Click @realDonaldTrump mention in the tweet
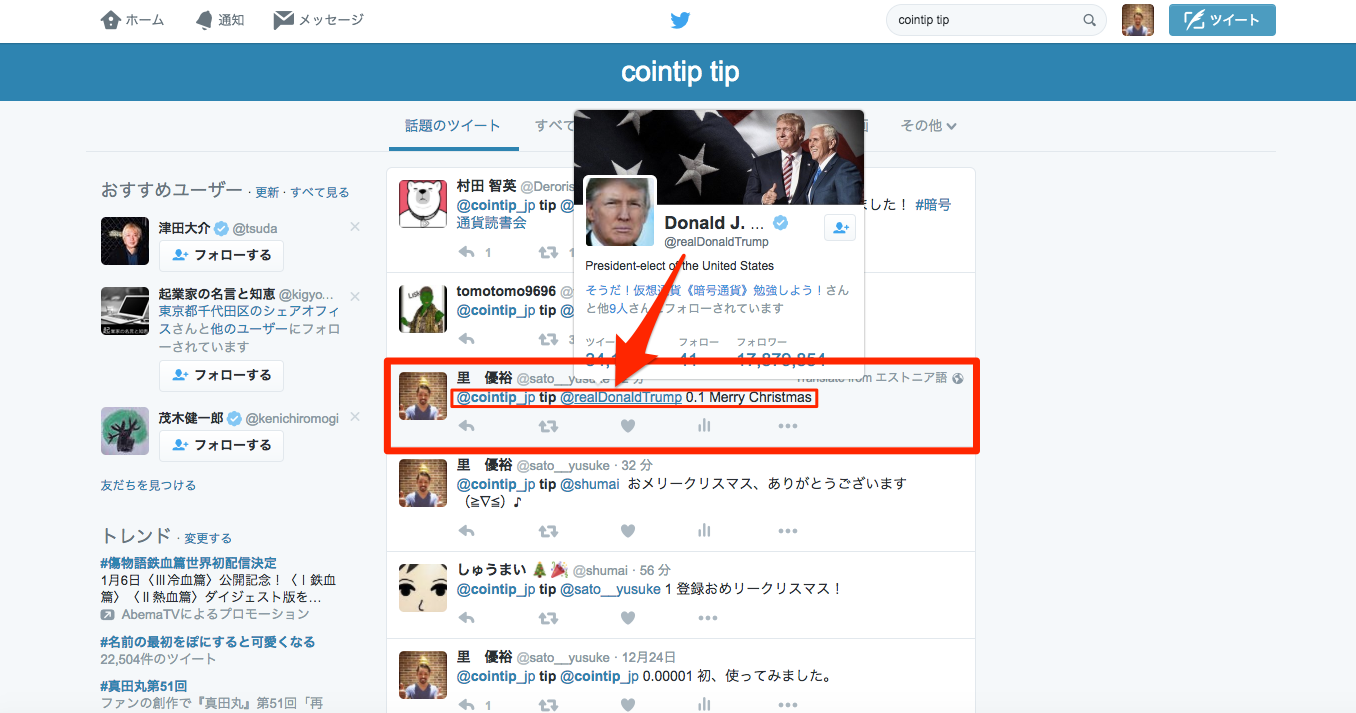This screenshot has width=1356, height=713. coord(621,398)
